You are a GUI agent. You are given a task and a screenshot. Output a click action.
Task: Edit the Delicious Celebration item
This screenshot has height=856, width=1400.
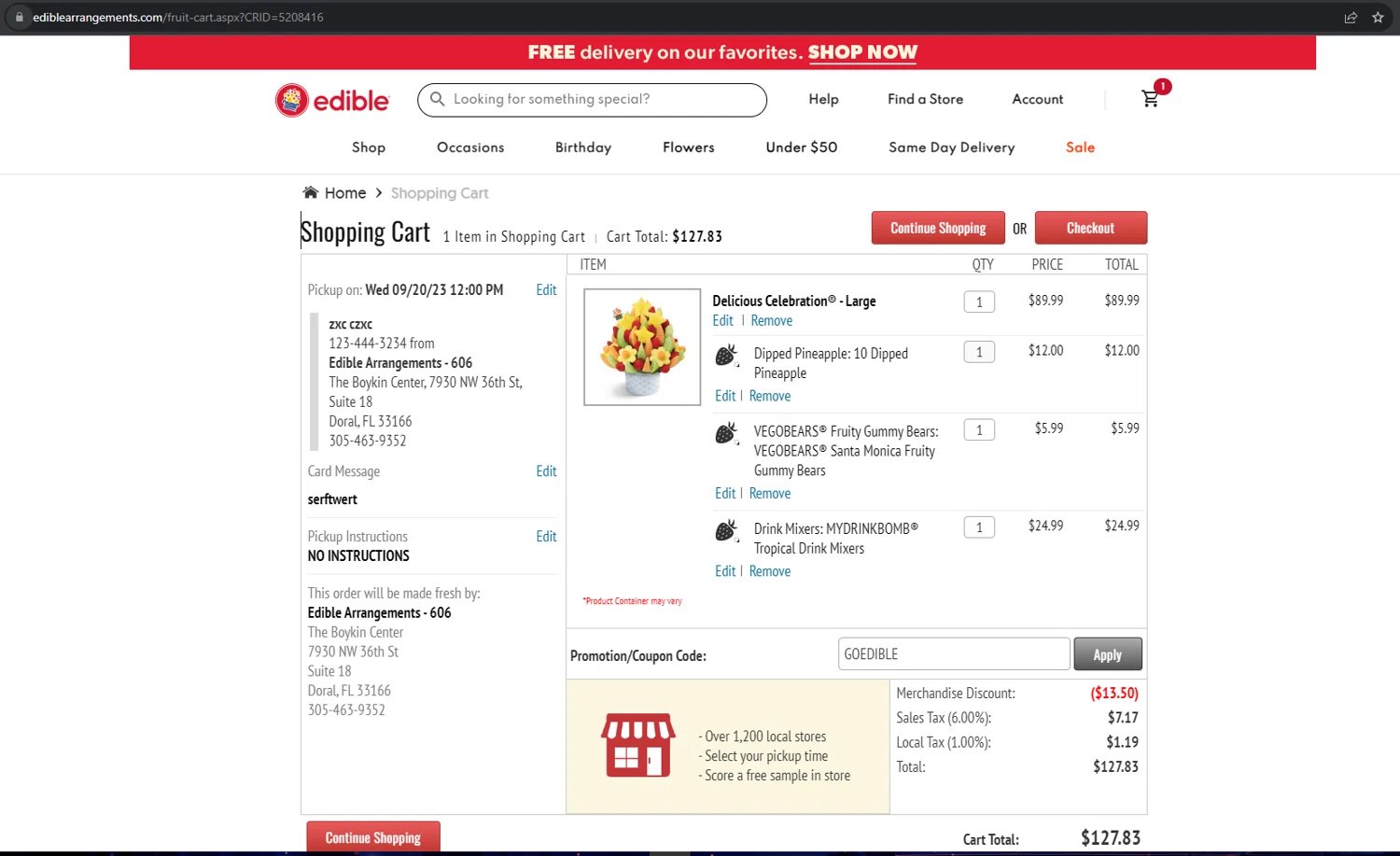tap(723, 321)
